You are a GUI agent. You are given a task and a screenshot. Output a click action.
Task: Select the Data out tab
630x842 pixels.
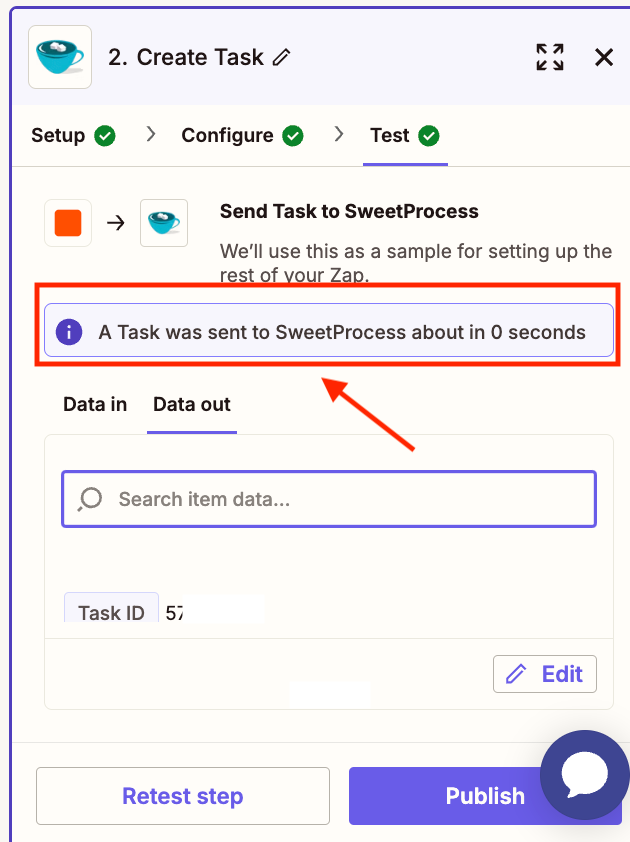point(192,404)
